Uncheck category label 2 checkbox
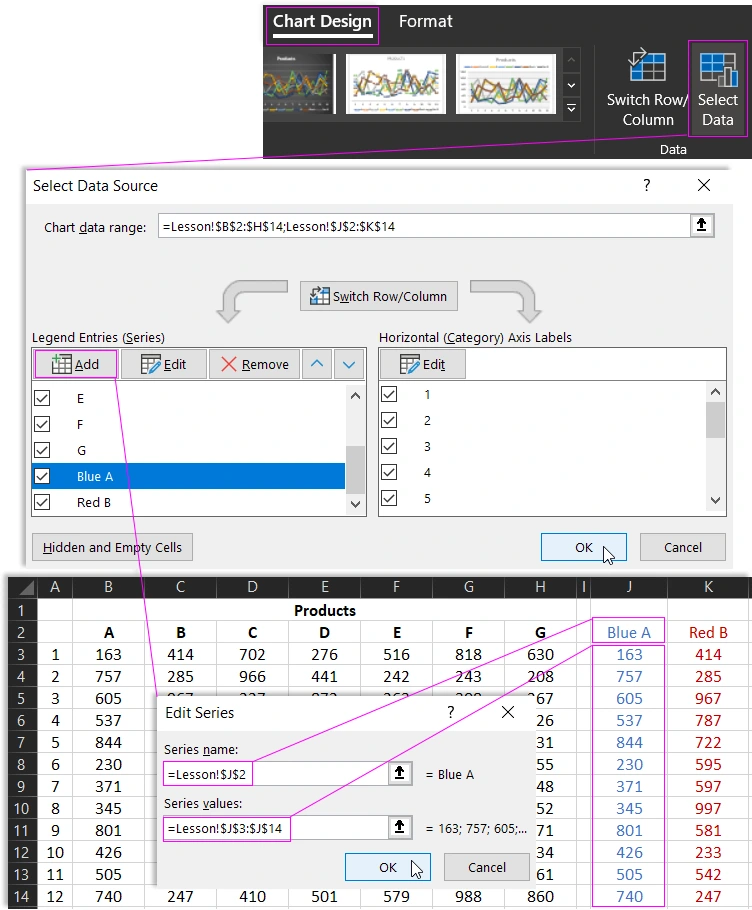Screen dimensions: 752x910 pyautogui.click(x=389, y=420)
